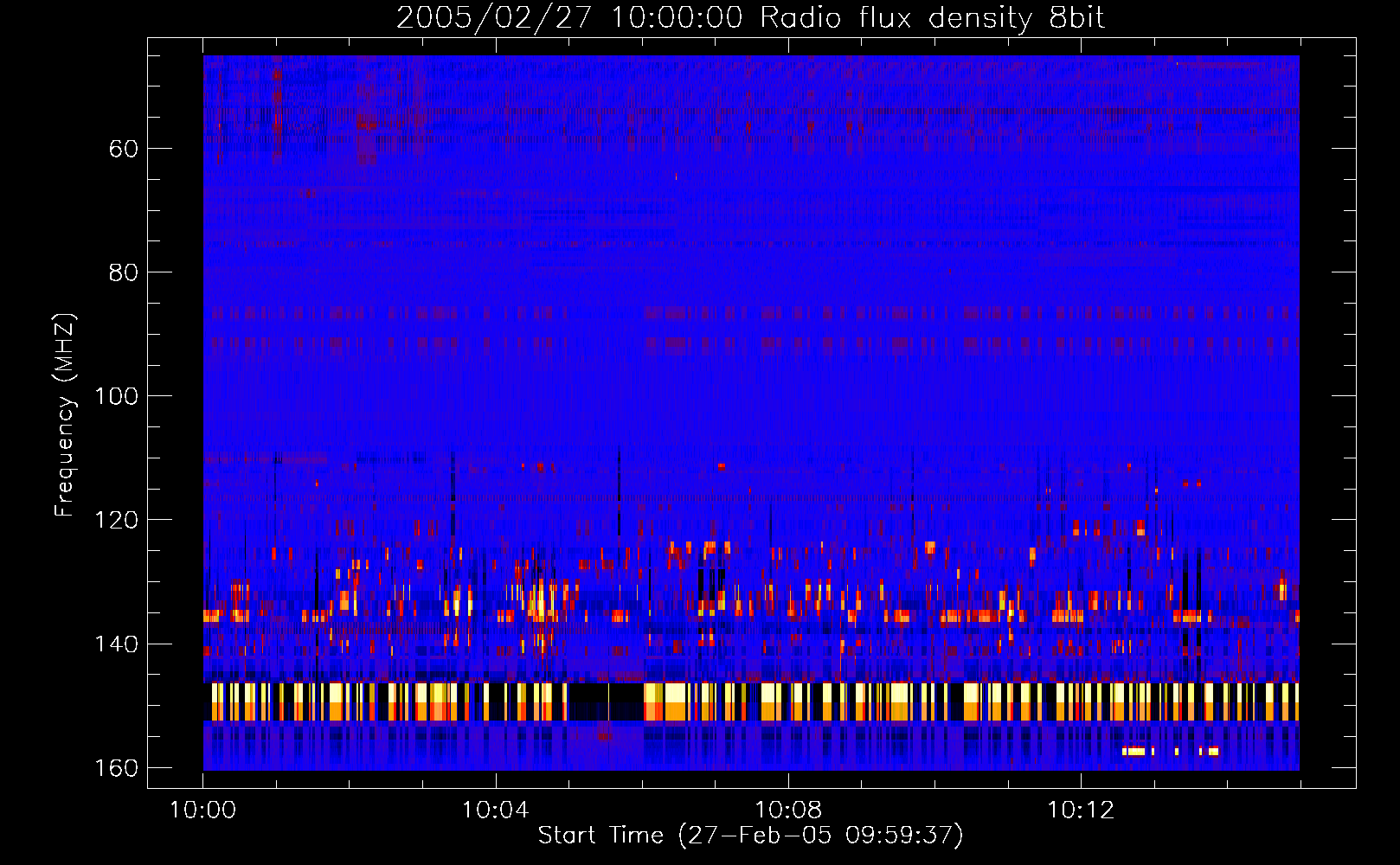Click the 10:08 time tick label
Screen dimensions: 1400x865
[788, 811]
